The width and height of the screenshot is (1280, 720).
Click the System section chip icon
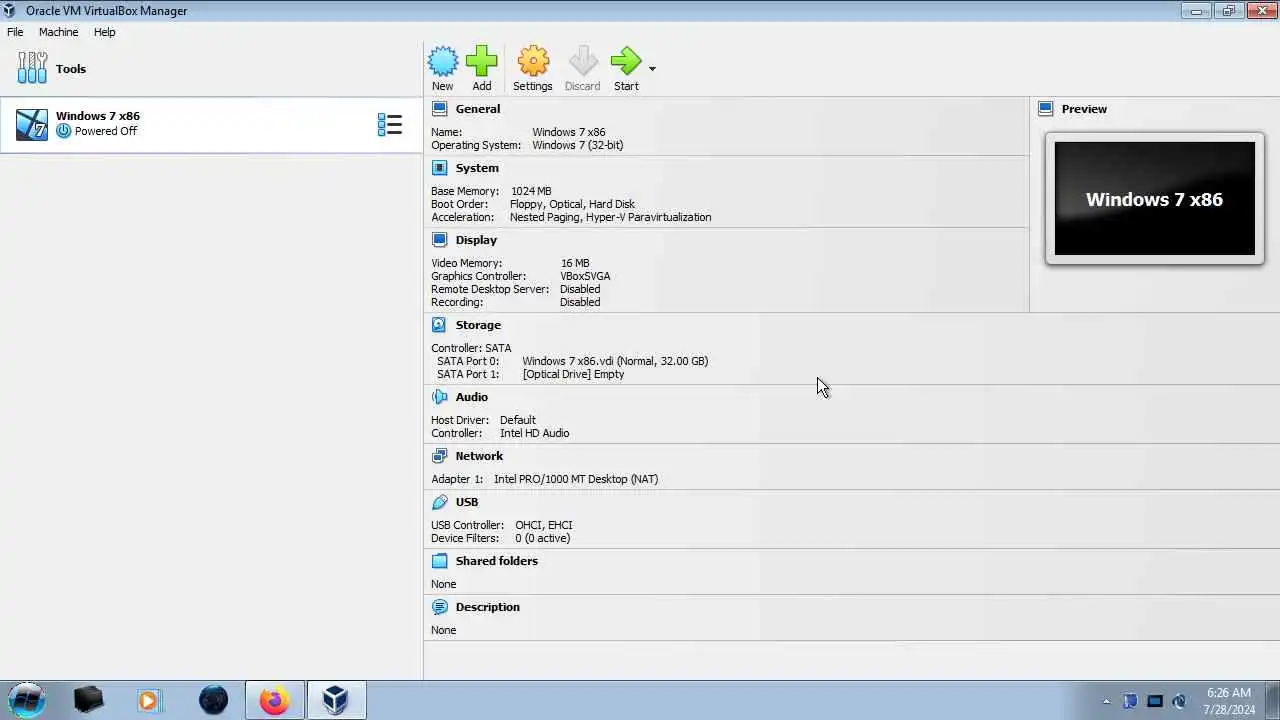tap(439, 168)
